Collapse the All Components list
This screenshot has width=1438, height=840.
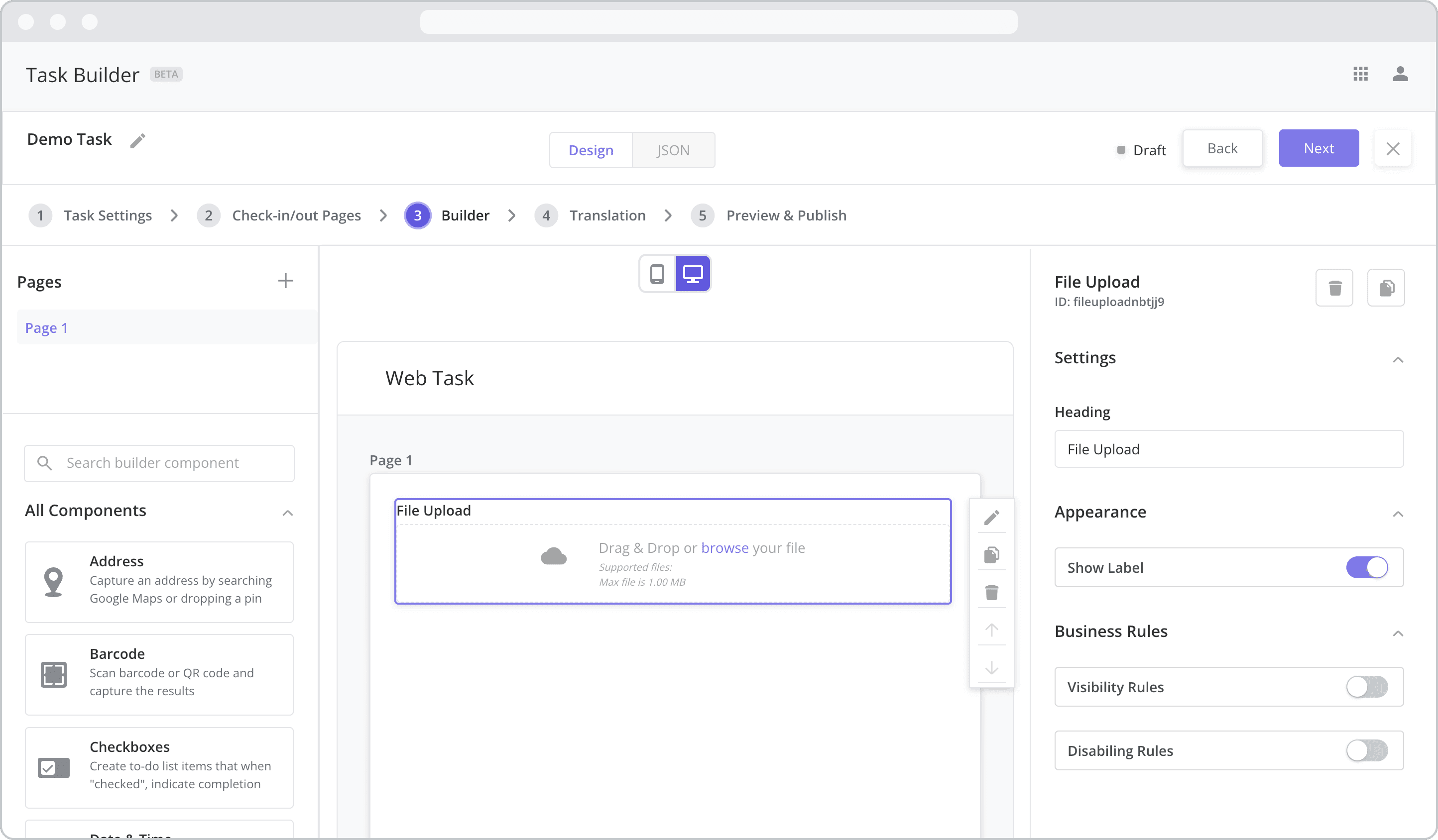pos(288,513)
